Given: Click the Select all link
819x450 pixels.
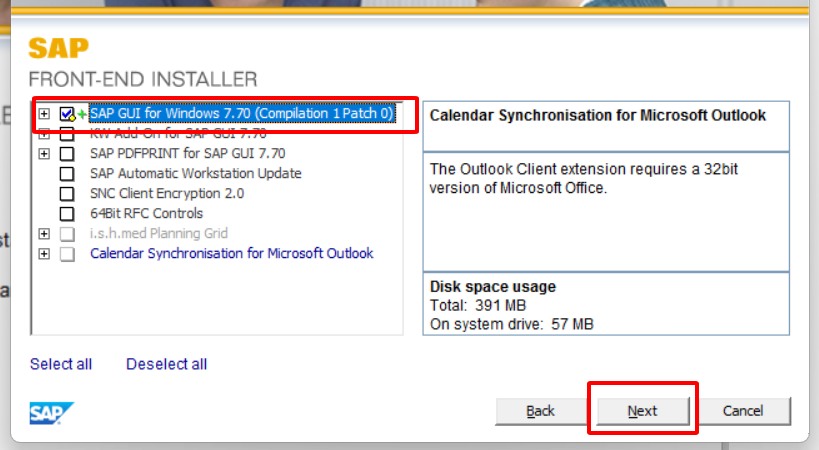Looking at the screenshot, I should click(x=61, y=364).
